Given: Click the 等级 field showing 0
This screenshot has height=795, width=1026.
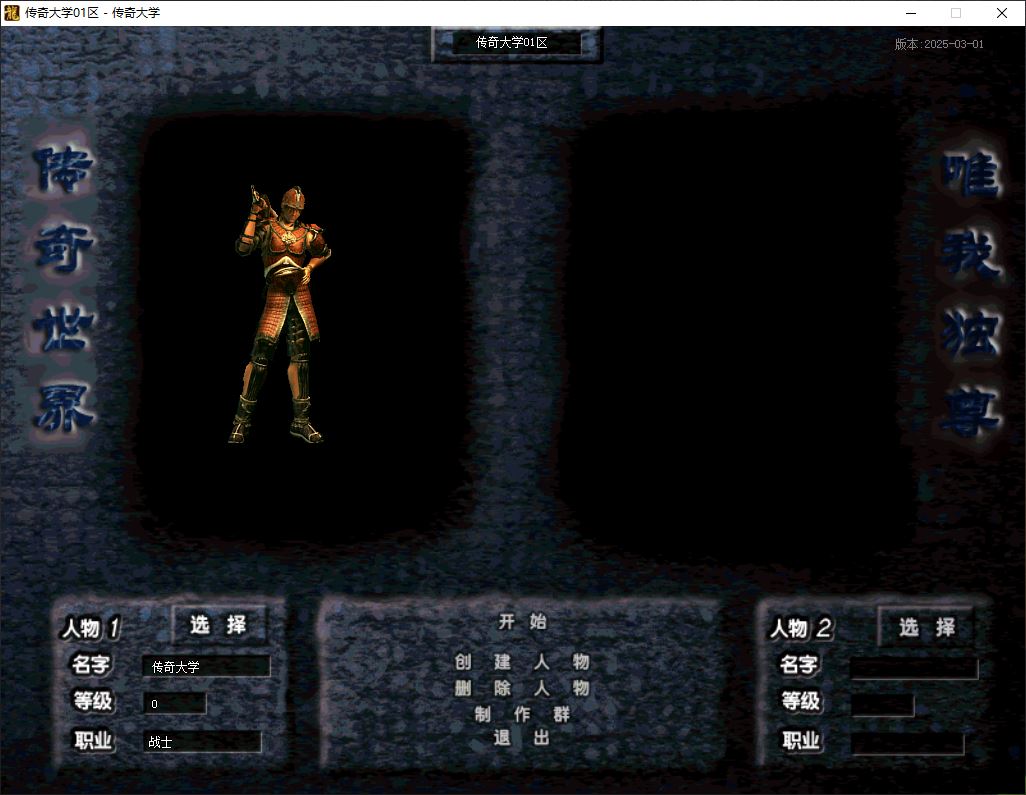Looking at the screenshot, I should coord(175,704).
